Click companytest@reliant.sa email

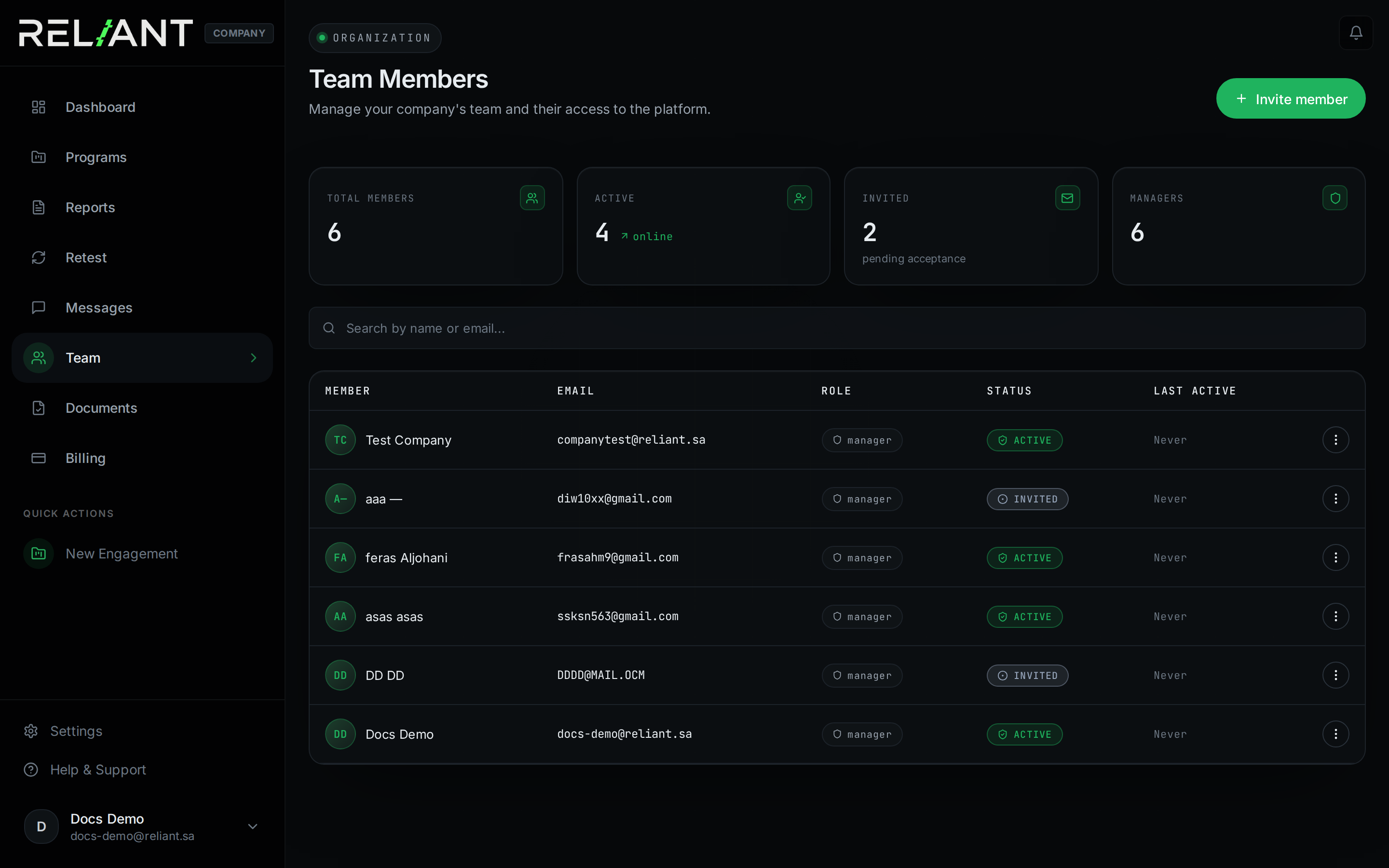(x=631, y=440)
